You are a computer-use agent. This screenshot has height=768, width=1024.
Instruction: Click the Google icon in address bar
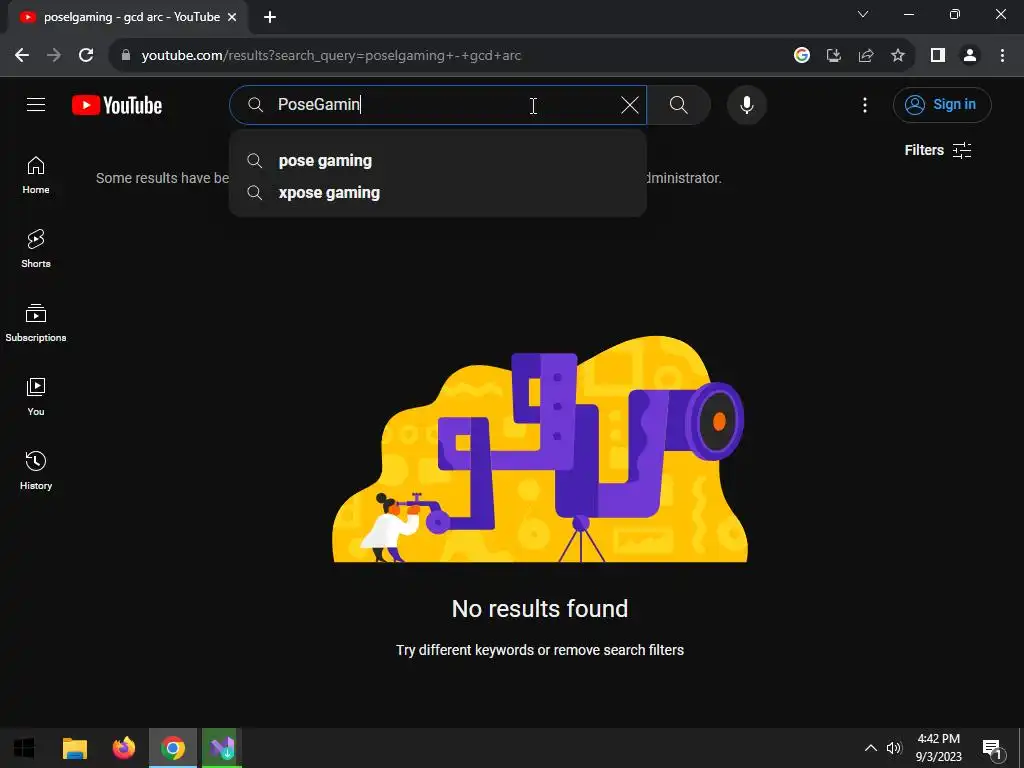(x=802, y=56)
